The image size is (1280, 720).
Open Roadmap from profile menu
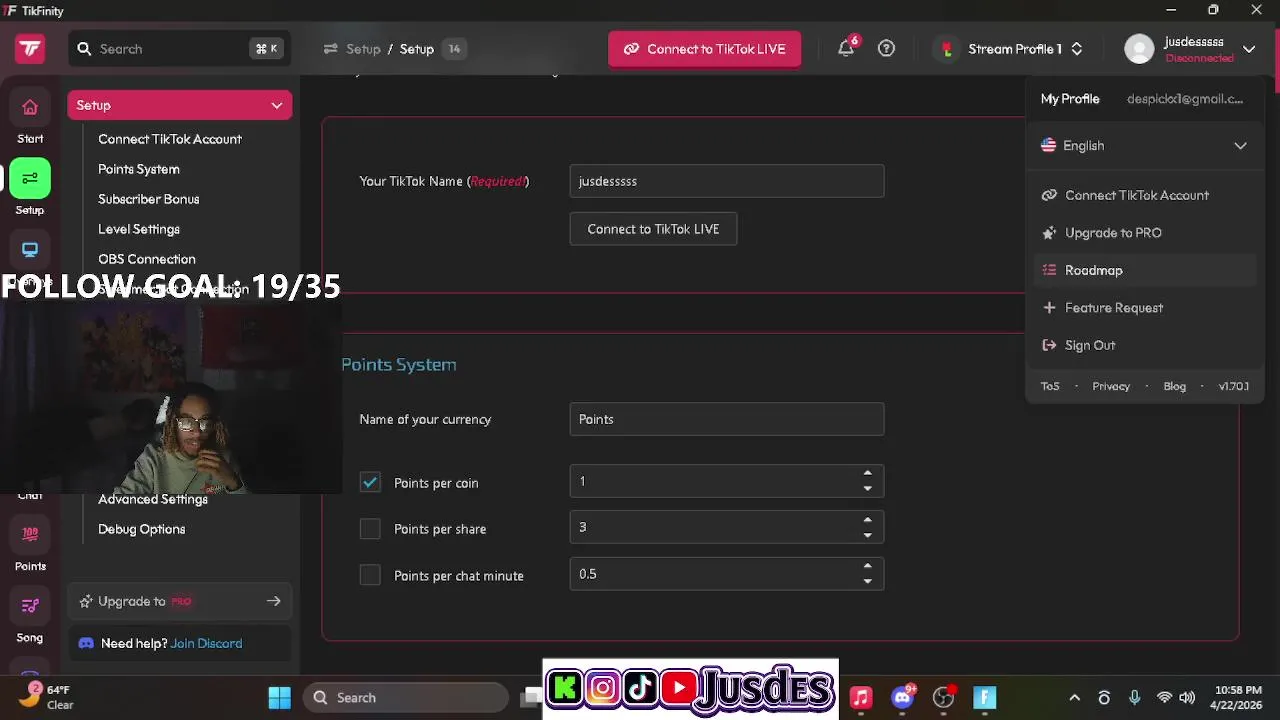click(x=1144, y=270)
